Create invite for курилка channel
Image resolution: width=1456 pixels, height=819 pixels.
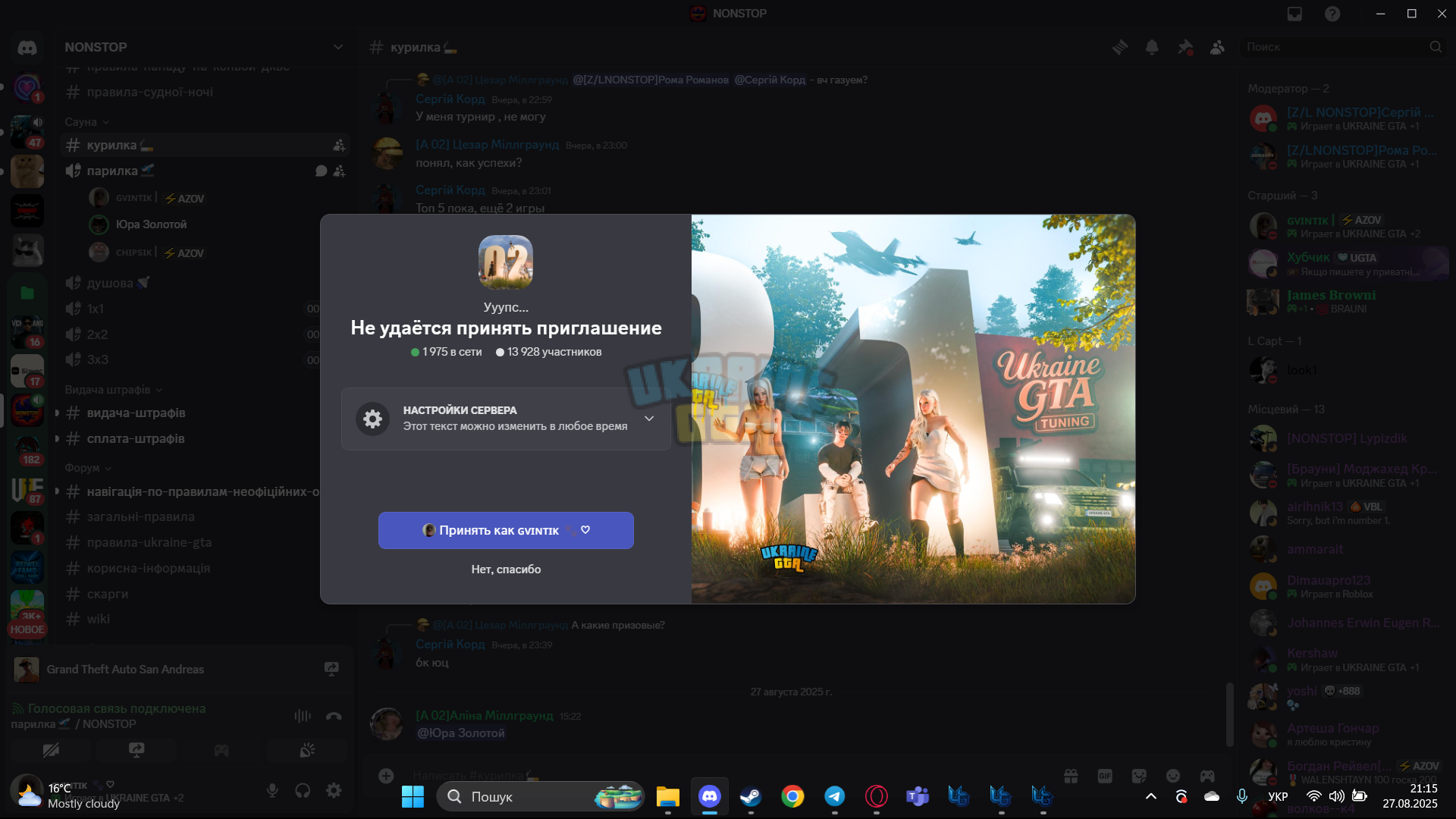[x=339, y=146]
